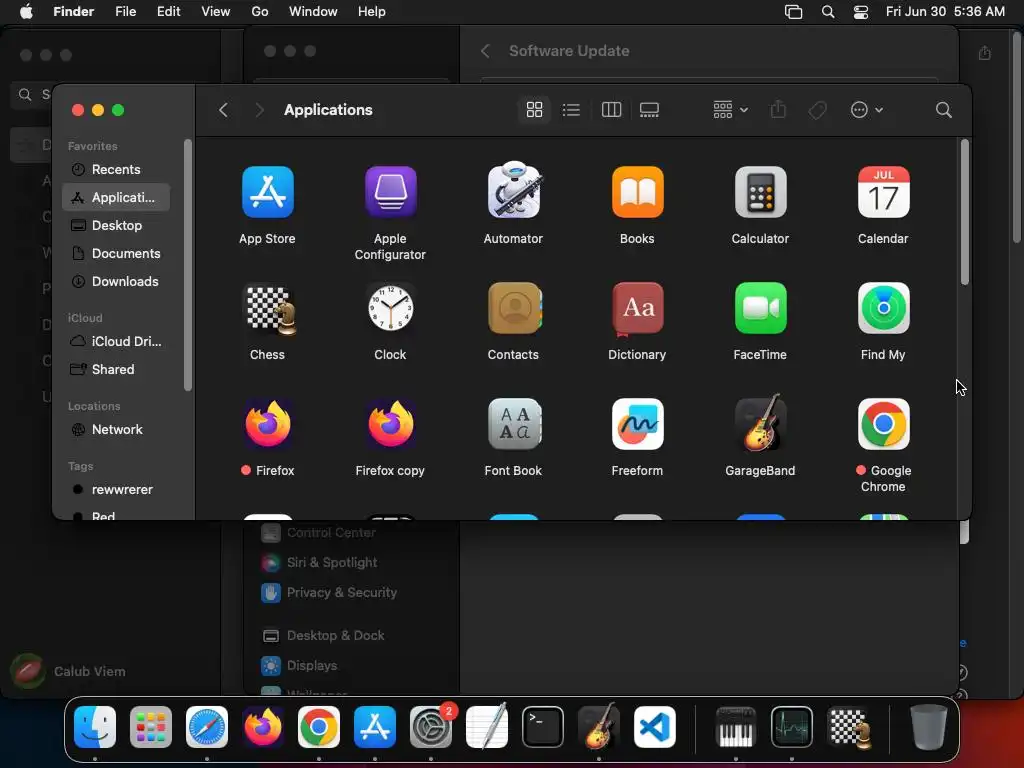Open the Finder grouping options dropdown
The height and width of the screenshot is (768, 1024).
(730, 110)
